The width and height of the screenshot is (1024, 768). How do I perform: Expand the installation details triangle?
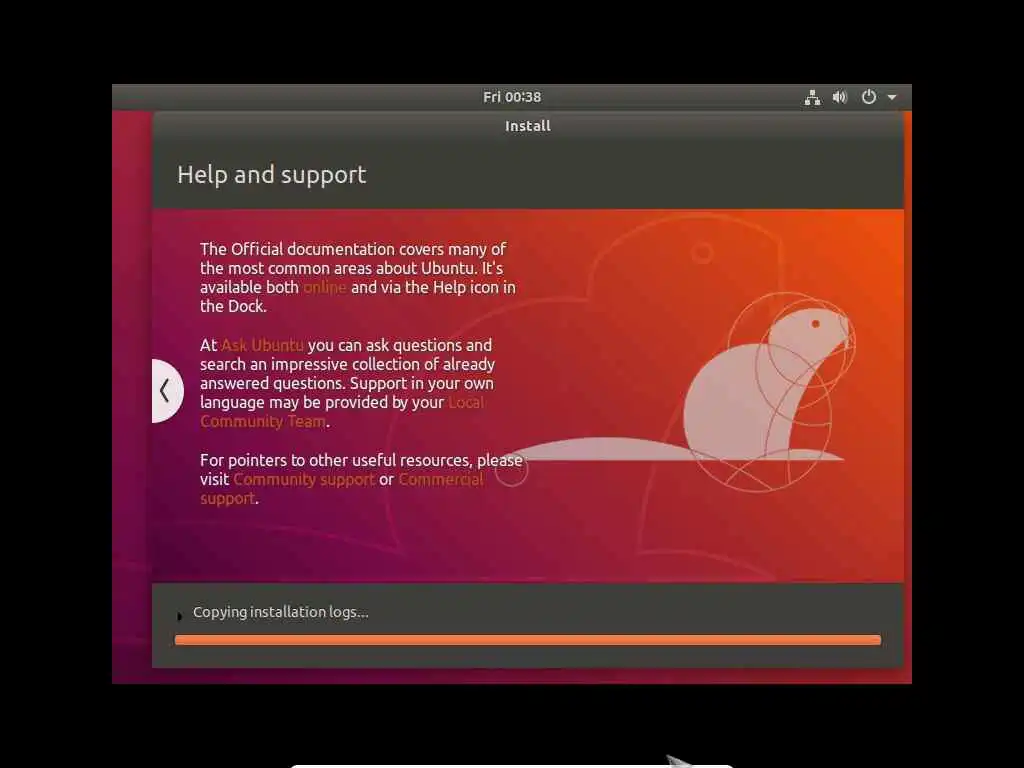pyautogui.click(x=180, y=615)
